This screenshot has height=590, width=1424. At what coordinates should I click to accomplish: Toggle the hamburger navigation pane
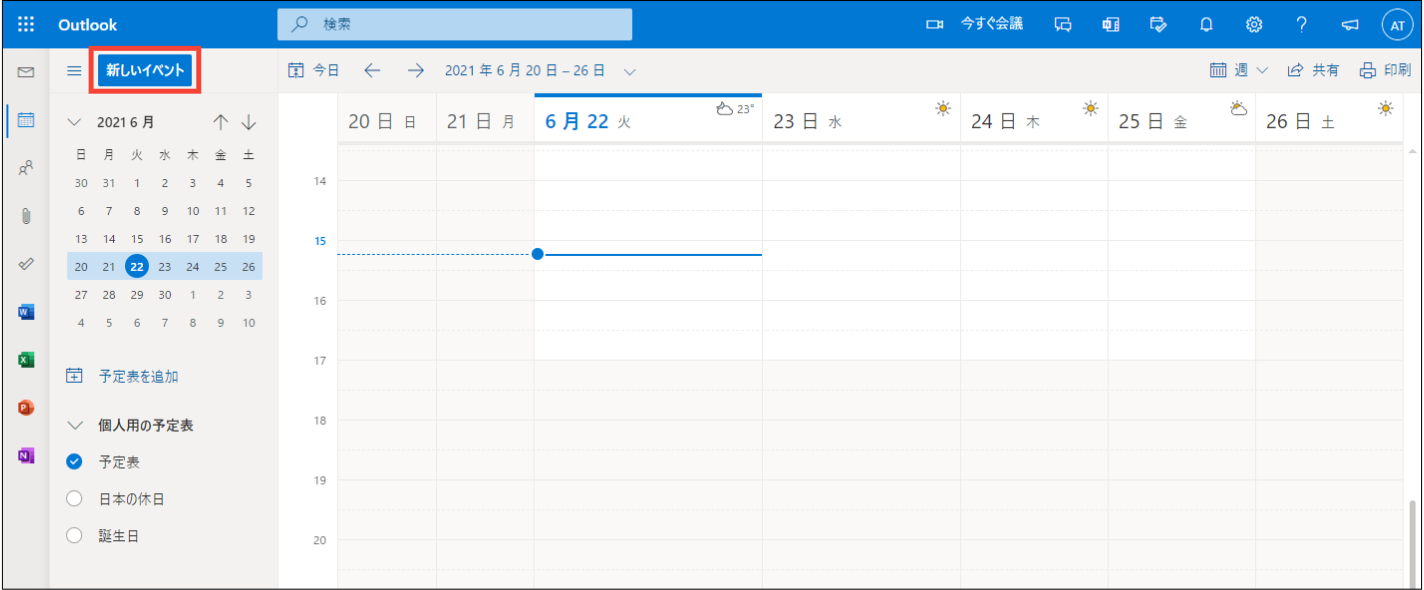tap(74, 71)
